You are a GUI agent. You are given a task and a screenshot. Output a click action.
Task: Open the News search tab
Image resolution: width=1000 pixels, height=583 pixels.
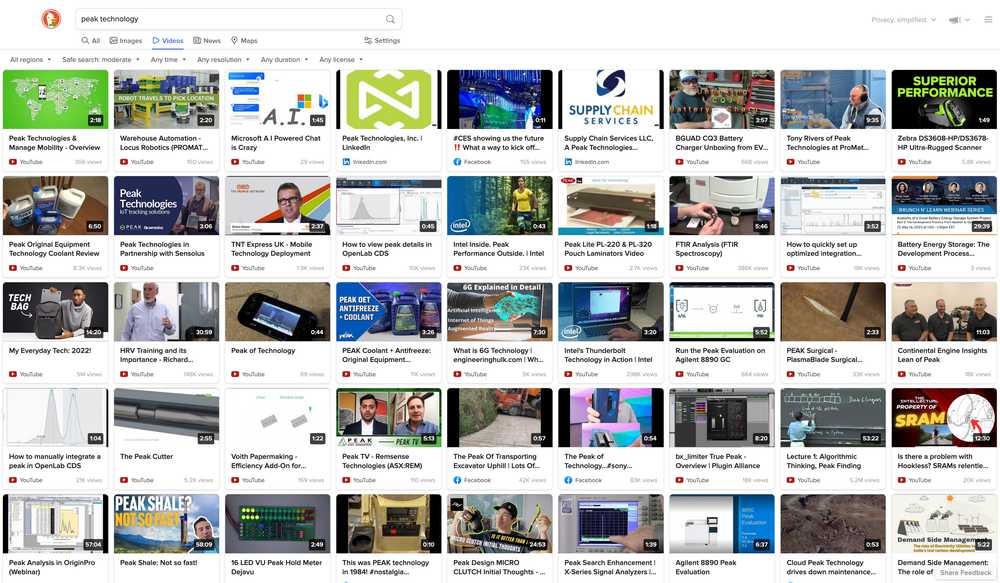pyautogui.click(x=207, y=41)
